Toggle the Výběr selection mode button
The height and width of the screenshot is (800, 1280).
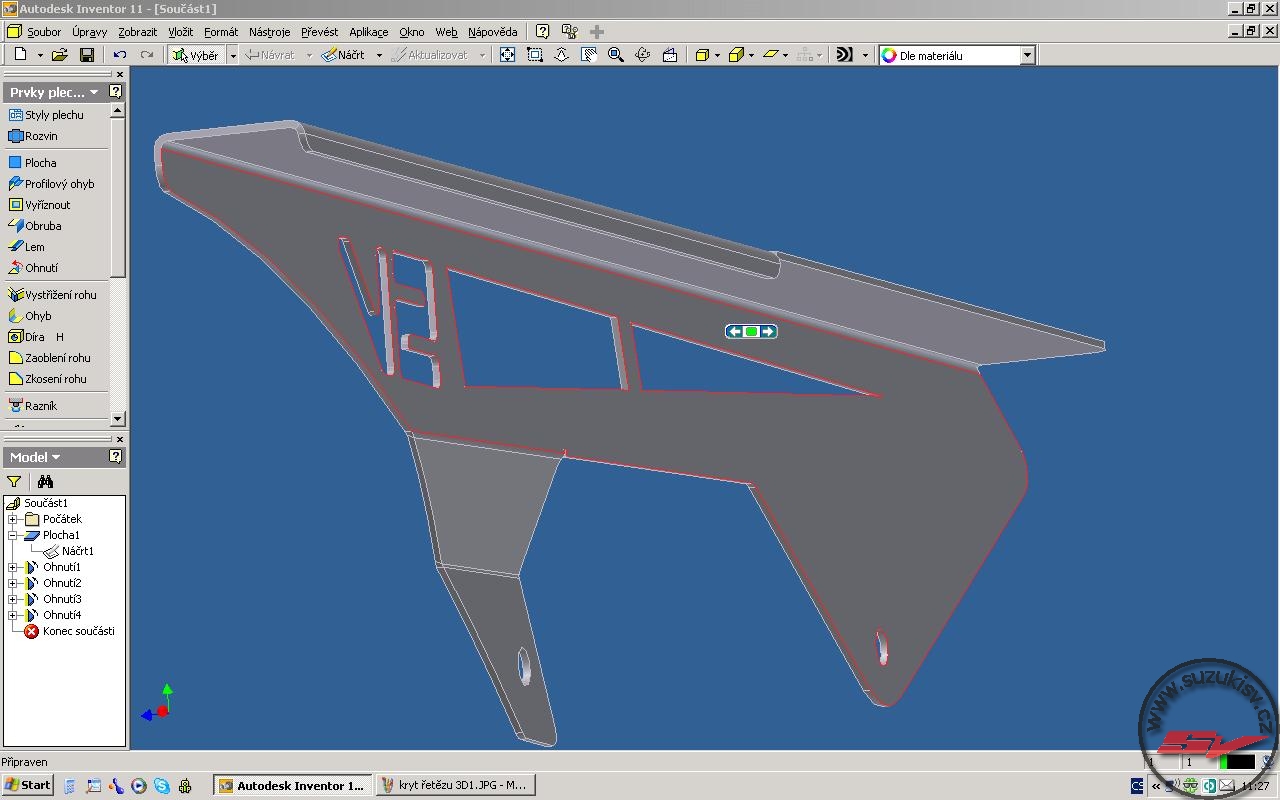[196, 55]
